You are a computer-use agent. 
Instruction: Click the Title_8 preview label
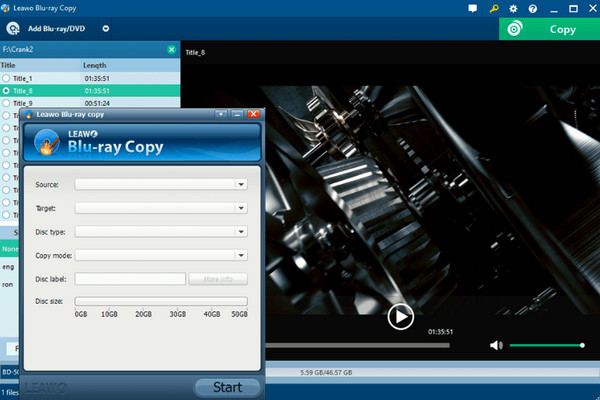195,52
